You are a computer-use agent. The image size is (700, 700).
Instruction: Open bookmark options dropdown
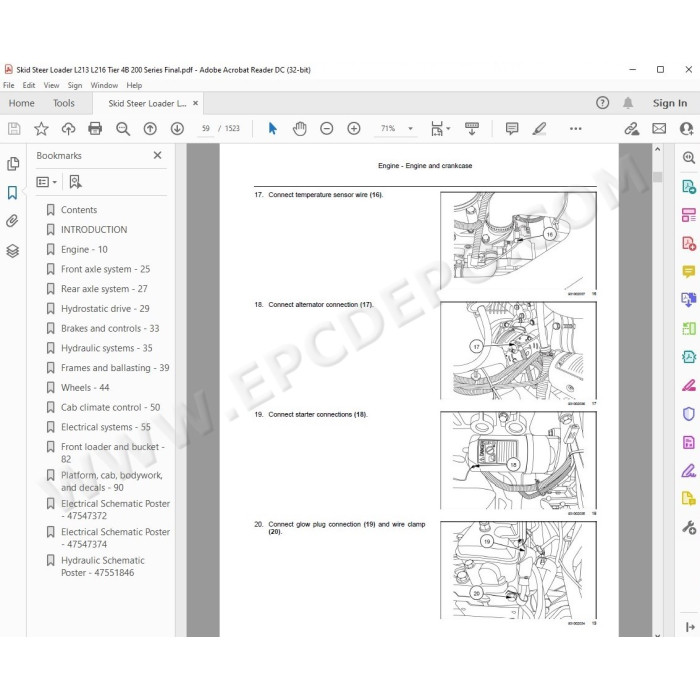(46, 182)
